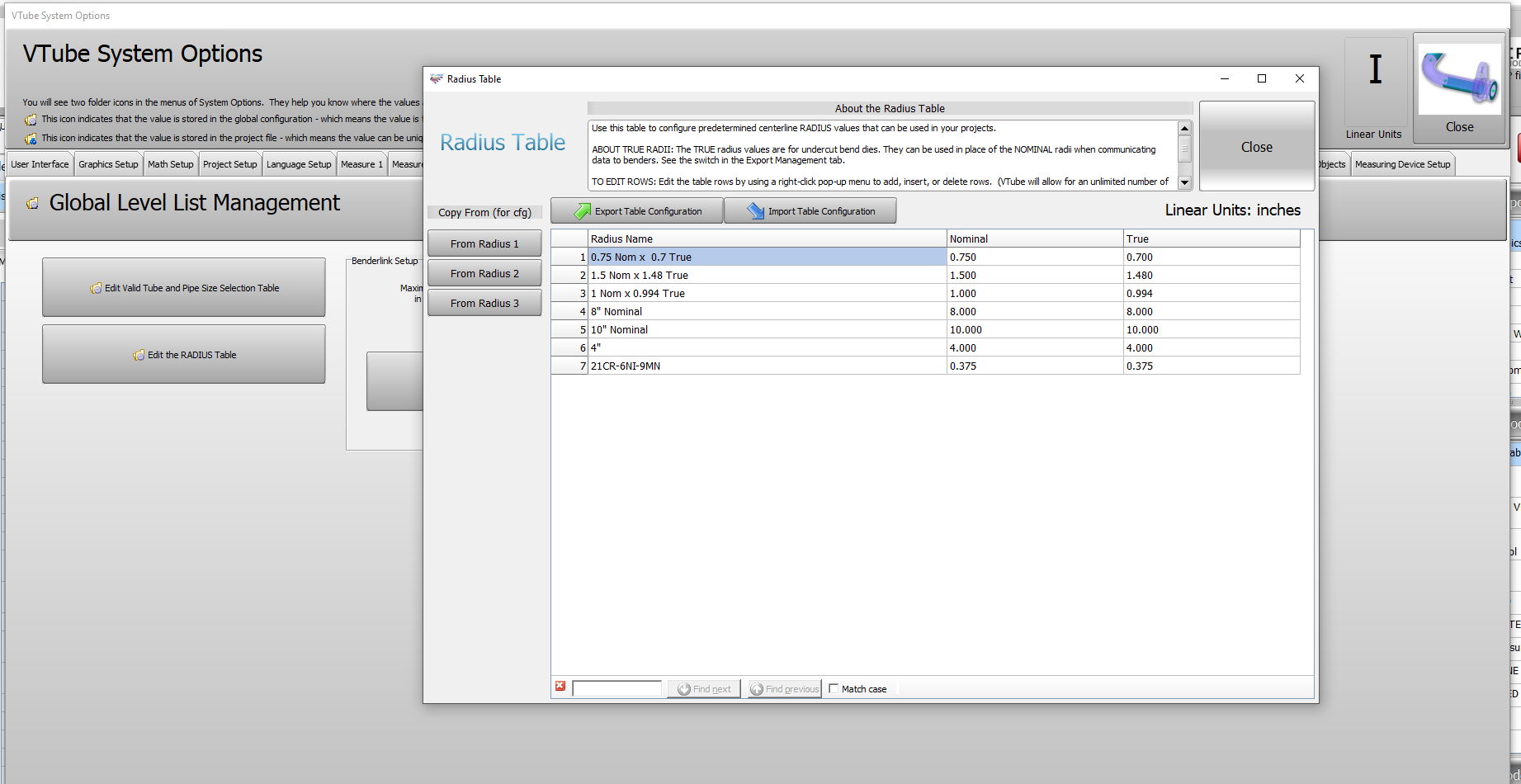1521x784 pixels.
Task: Click the From Radius 2 button
Action: pyautogui.click(x=484, y=273)
